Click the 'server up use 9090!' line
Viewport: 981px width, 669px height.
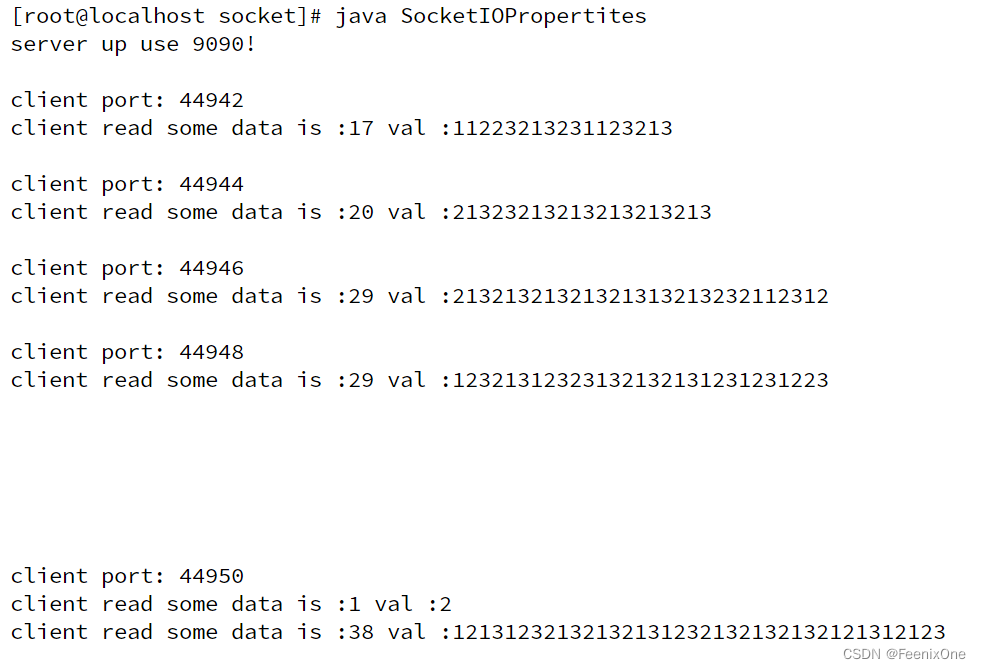point(133,44)
